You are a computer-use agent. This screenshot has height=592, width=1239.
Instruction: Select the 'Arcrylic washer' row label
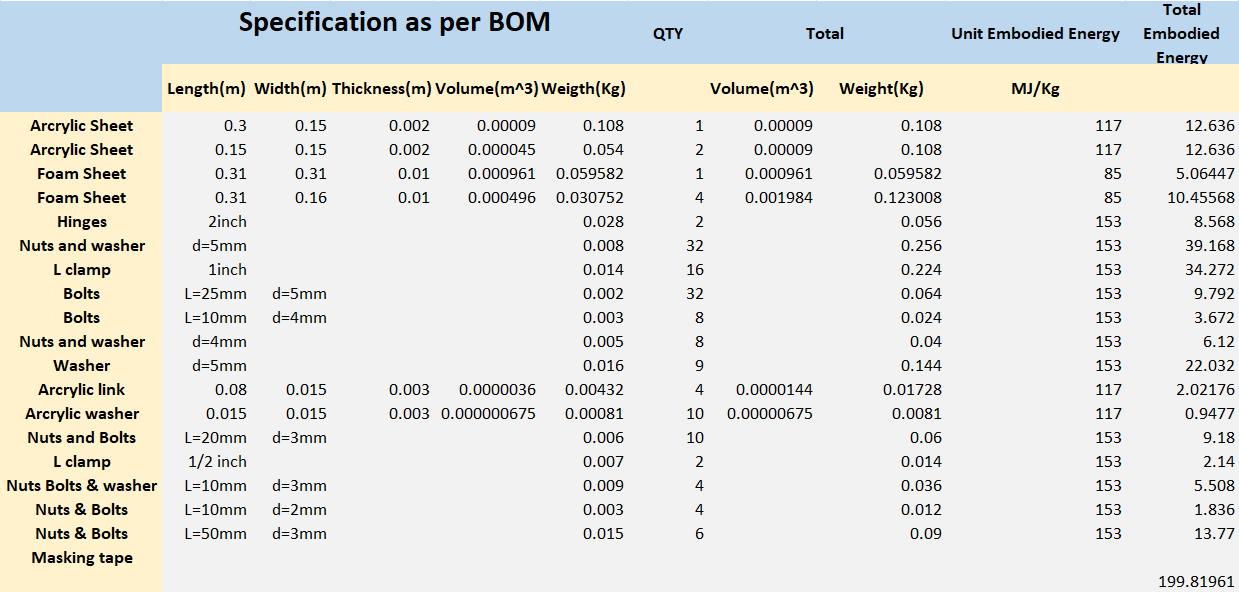click(82, 414)
